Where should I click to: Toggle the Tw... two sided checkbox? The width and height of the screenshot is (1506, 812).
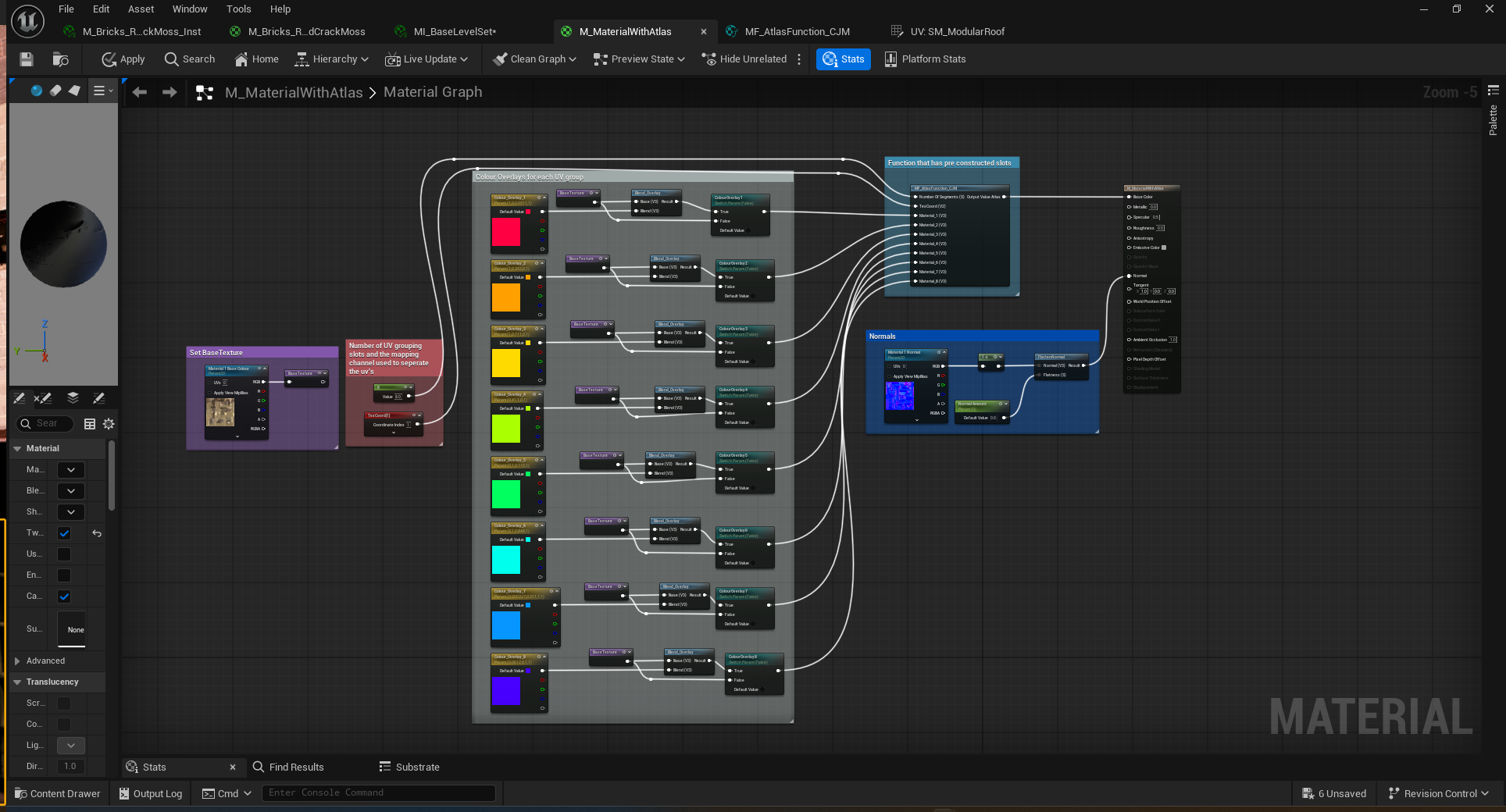tap(64, 533)
